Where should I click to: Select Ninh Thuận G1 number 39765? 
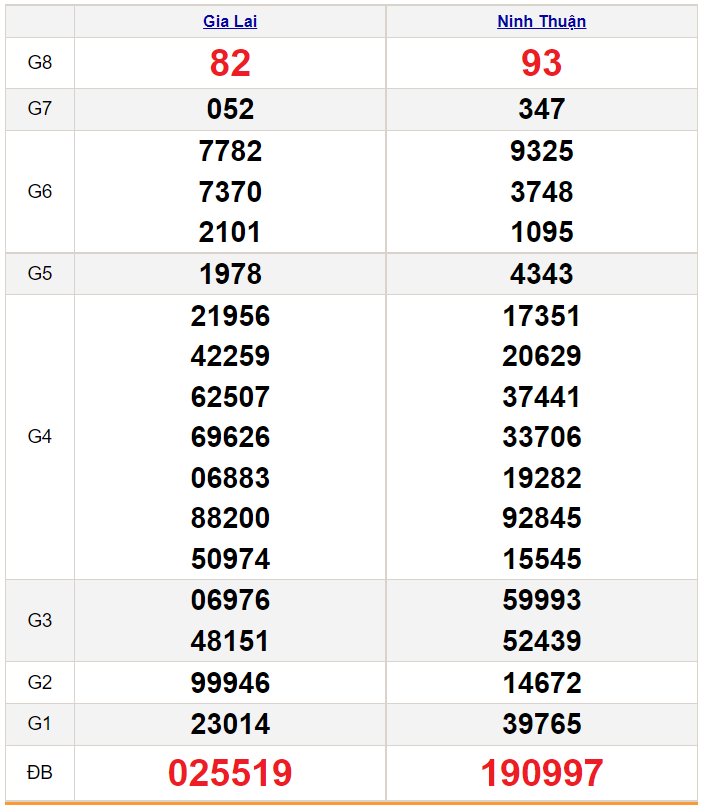(x=541, y=724)
